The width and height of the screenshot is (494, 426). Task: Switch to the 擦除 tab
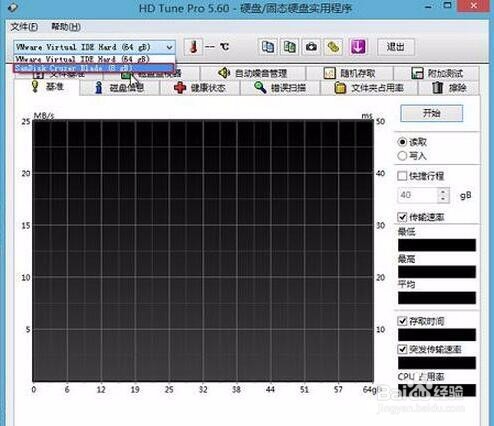click(x=449, y=88)
